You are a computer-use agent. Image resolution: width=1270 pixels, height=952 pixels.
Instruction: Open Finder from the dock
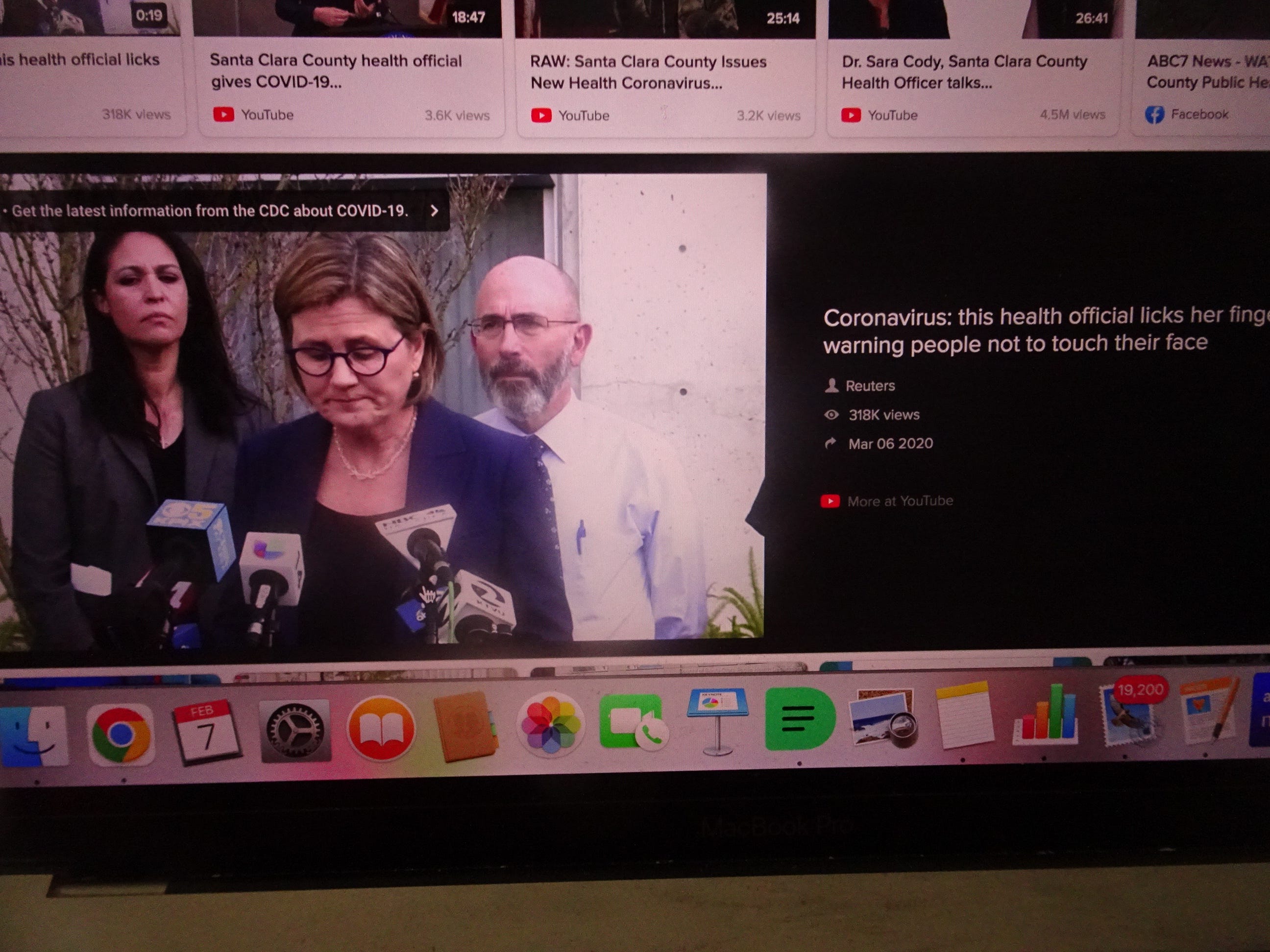point(33,736)
